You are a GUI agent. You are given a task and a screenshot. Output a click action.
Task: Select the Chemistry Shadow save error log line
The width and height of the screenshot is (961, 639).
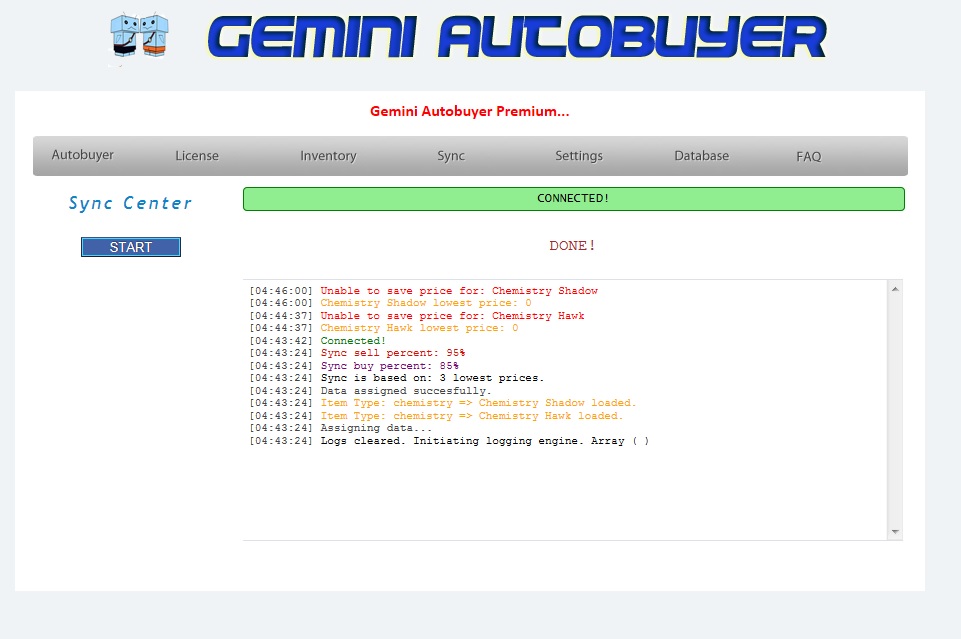(x=458, y=291)
